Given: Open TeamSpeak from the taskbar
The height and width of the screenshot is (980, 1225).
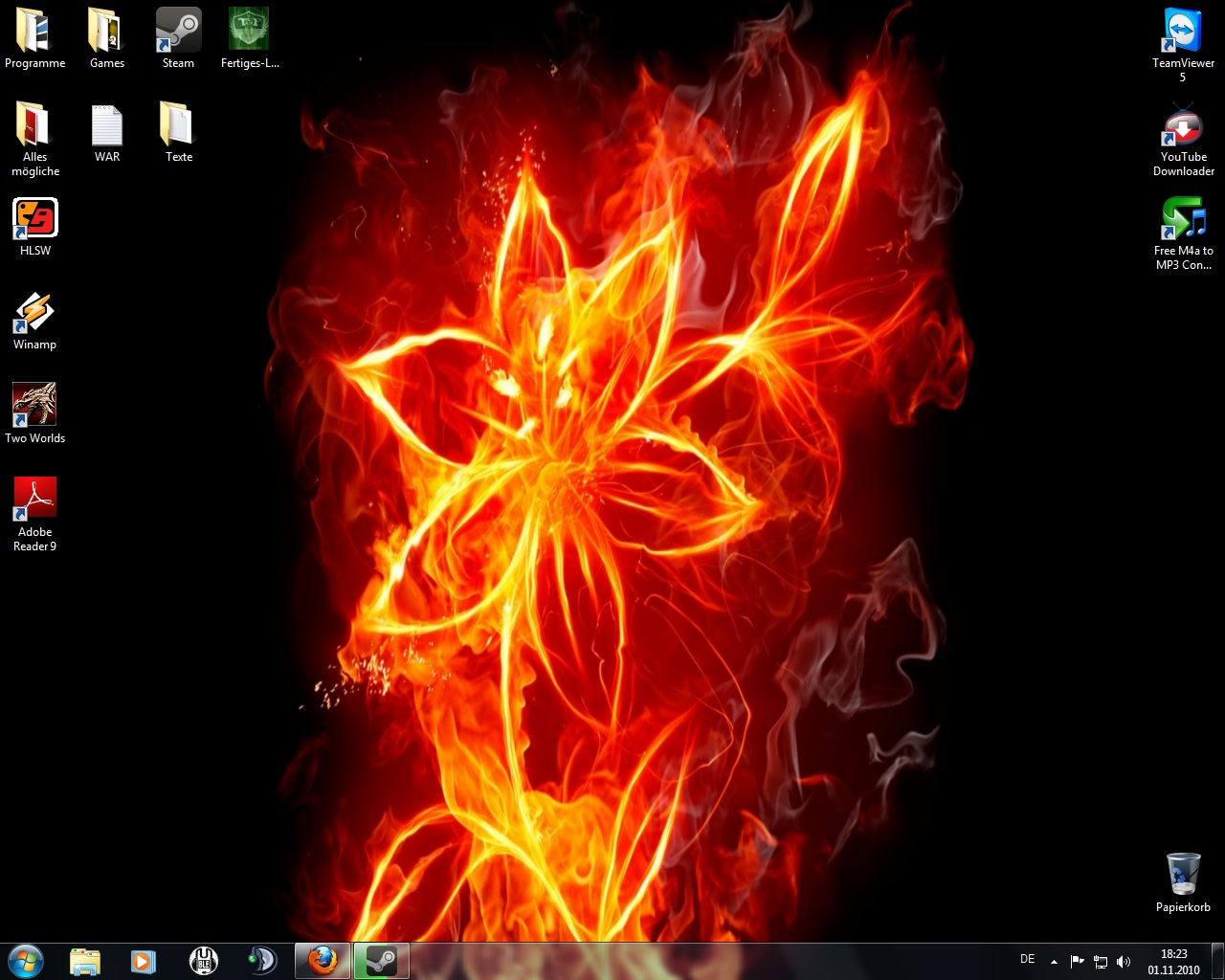Looking at the screenshot, I should (262, 961).
